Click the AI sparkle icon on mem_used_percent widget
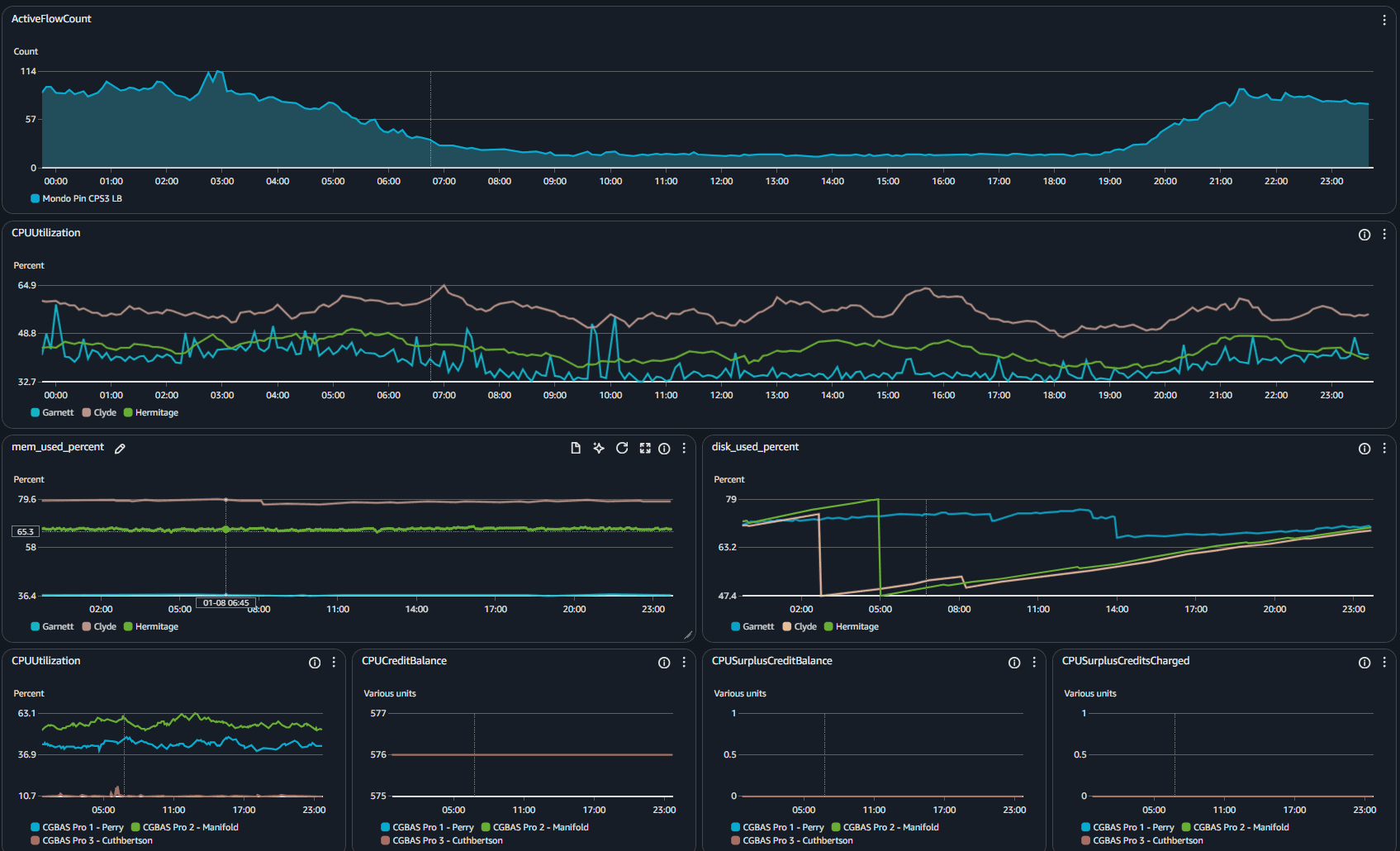The width and height of the screenshot is (1400, 851). (599, 448)
